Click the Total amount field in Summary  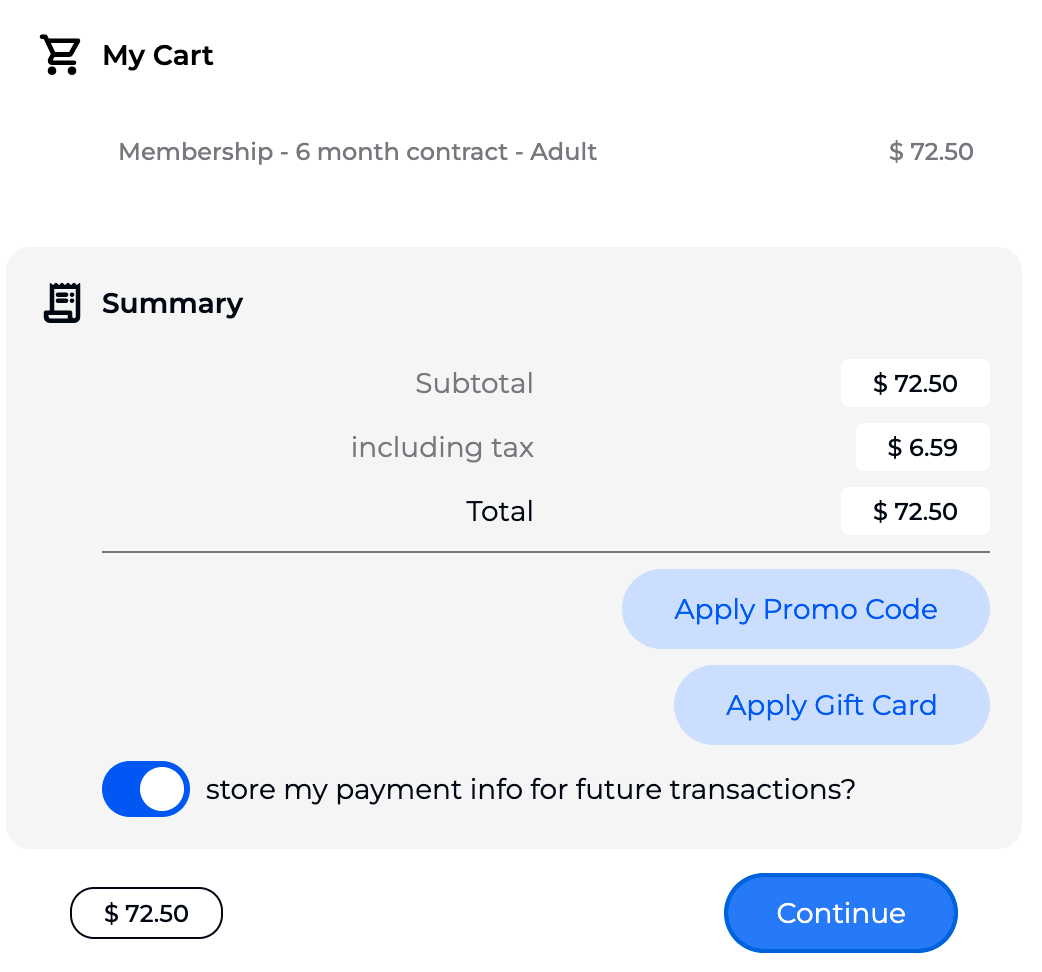[915, 511]
